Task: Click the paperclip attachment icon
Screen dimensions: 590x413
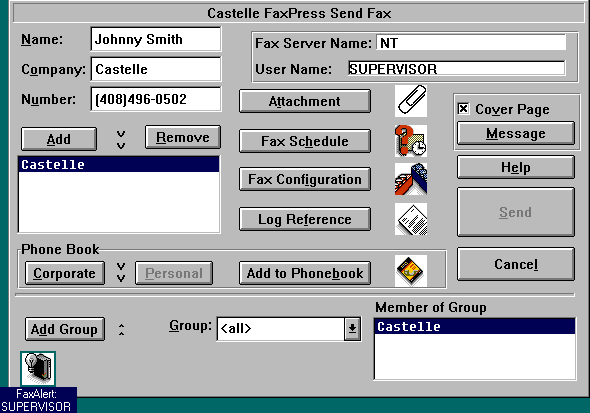Action: point(411,101)
